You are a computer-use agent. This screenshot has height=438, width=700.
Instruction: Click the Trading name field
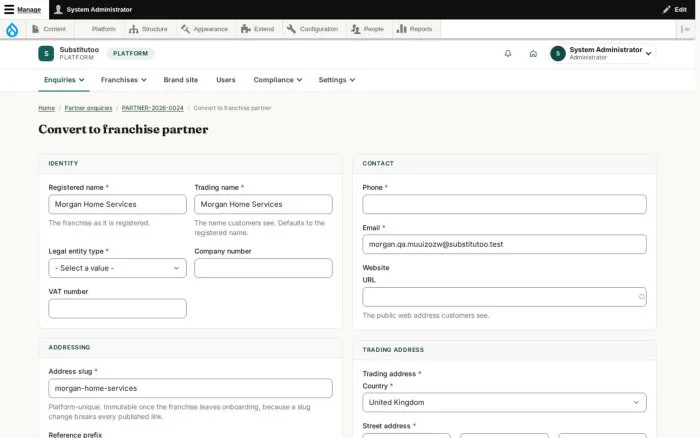click(263, 204)
